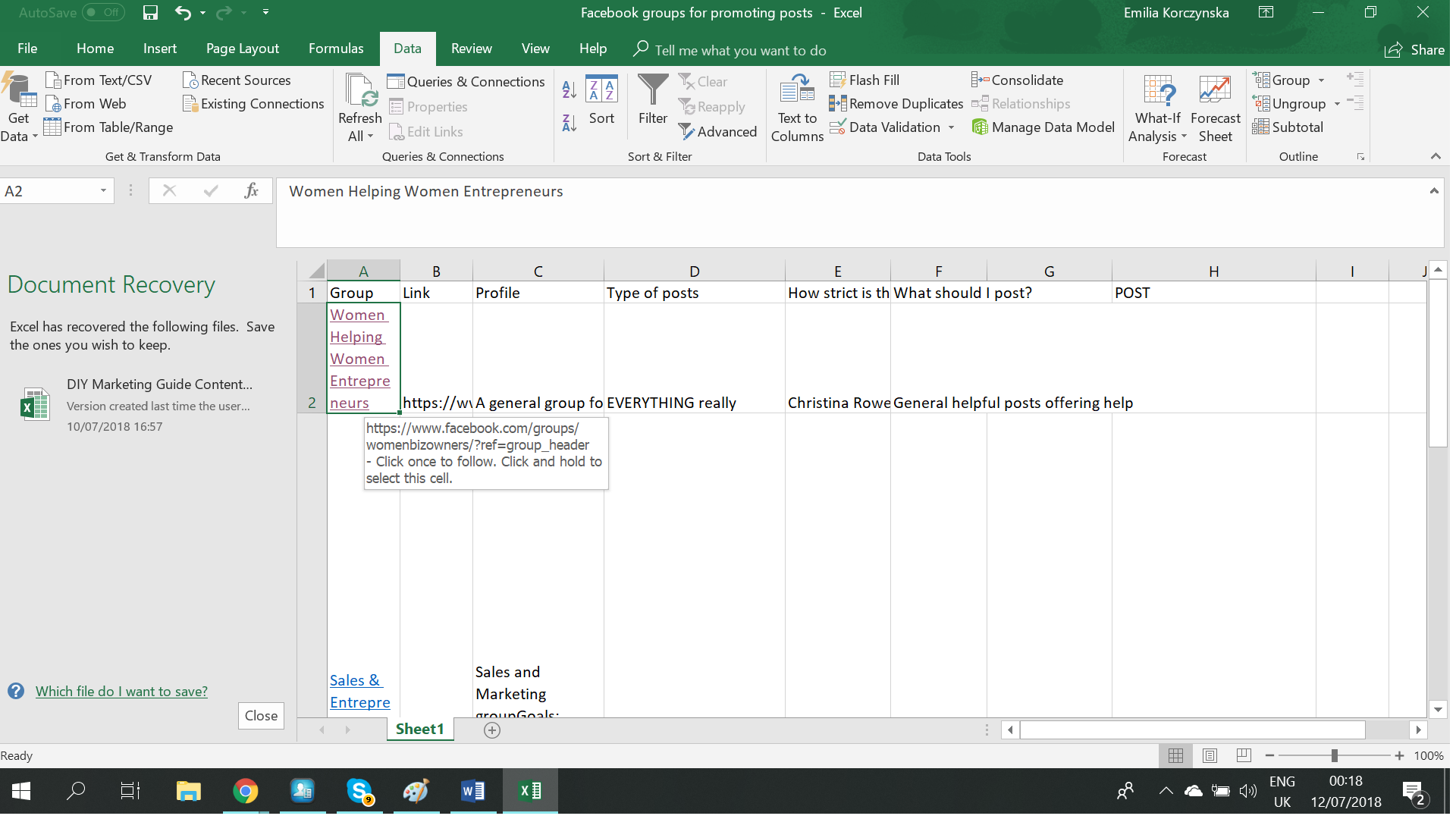Open the Undo history dropdown arrow
1456x819 pixels.
click(203, 13)
